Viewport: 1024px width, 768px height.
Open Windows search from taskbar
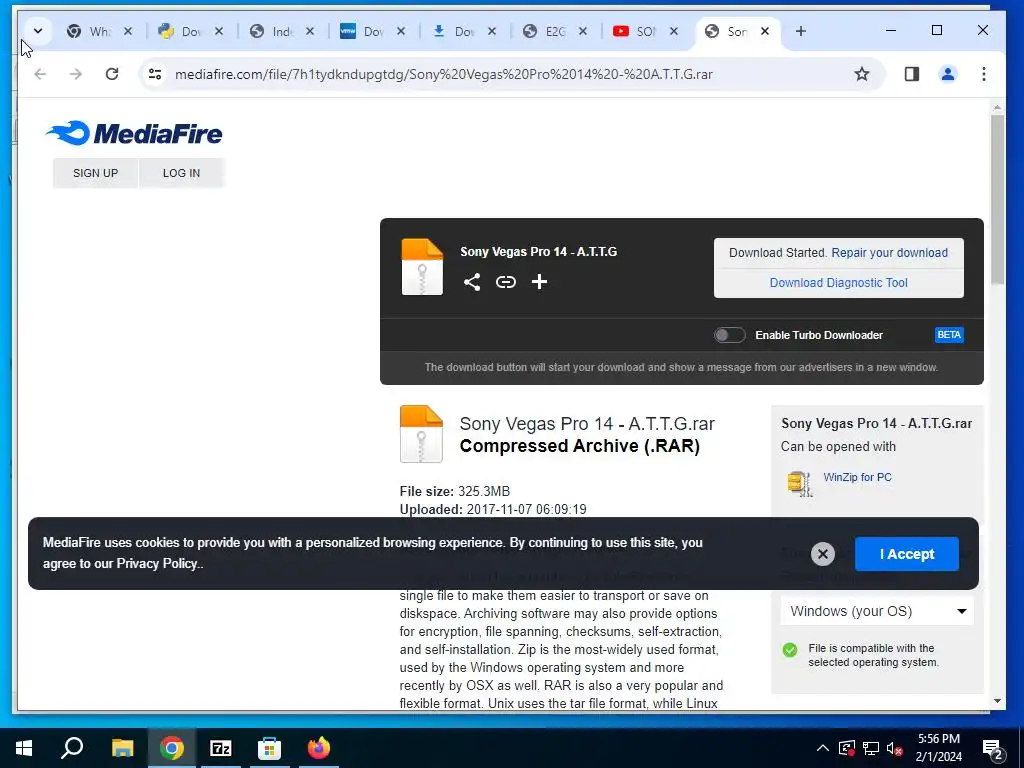72,748
